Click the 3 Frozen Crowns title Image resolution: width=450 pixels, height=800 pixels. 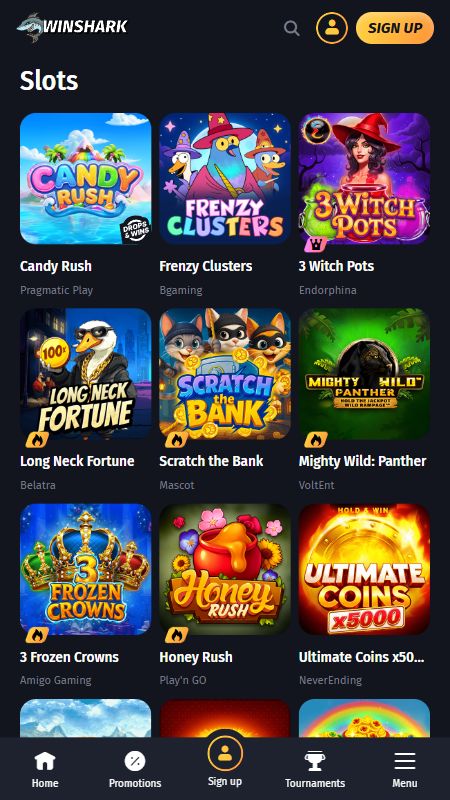(69, 657)
